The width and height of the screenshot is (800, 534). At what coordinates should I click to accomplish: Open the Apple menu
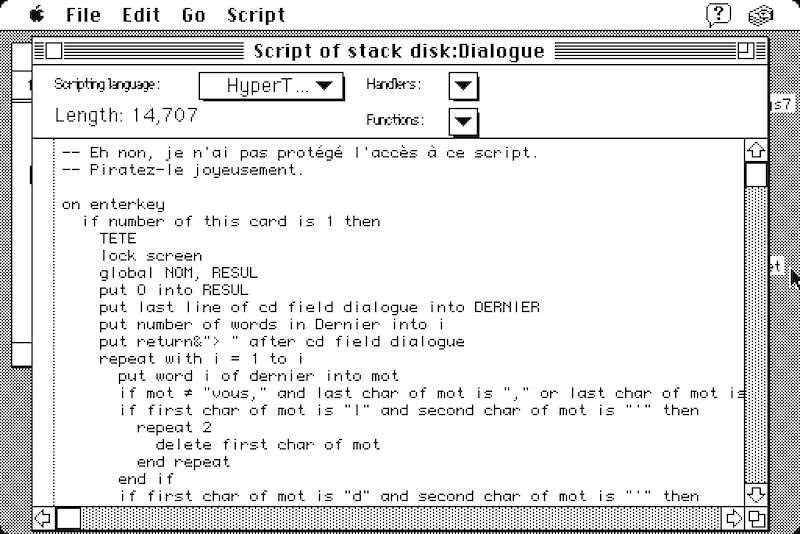coord(37,14)
